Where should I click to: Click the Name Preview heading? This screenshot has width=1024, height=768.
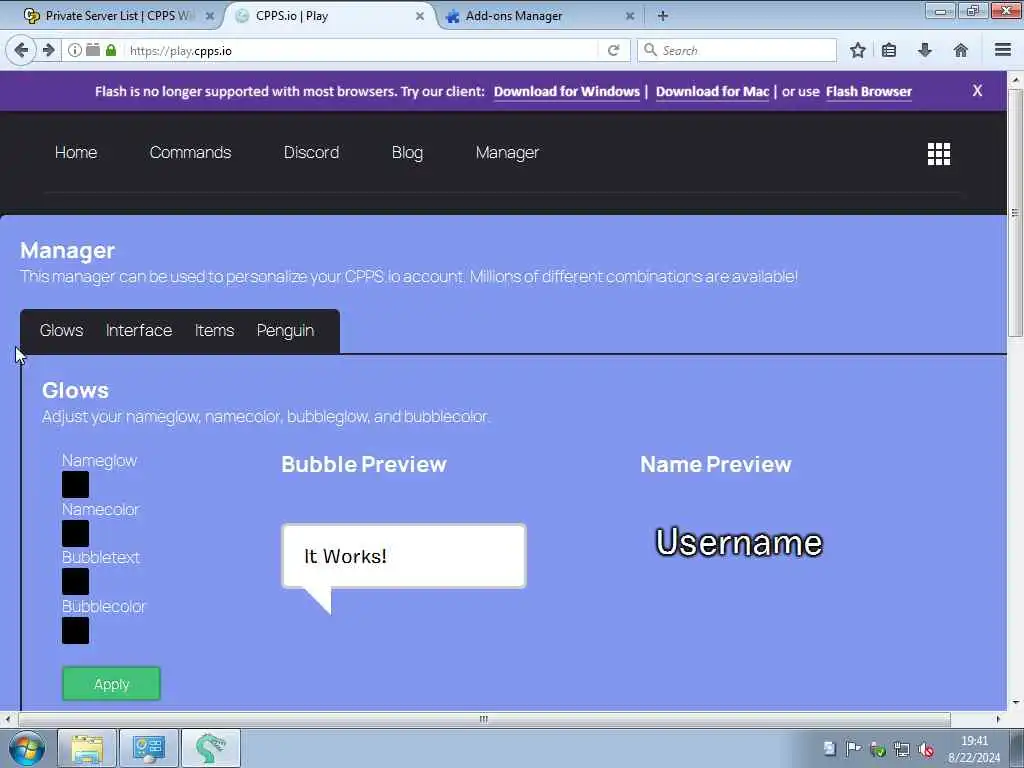[x=716, y=464]
